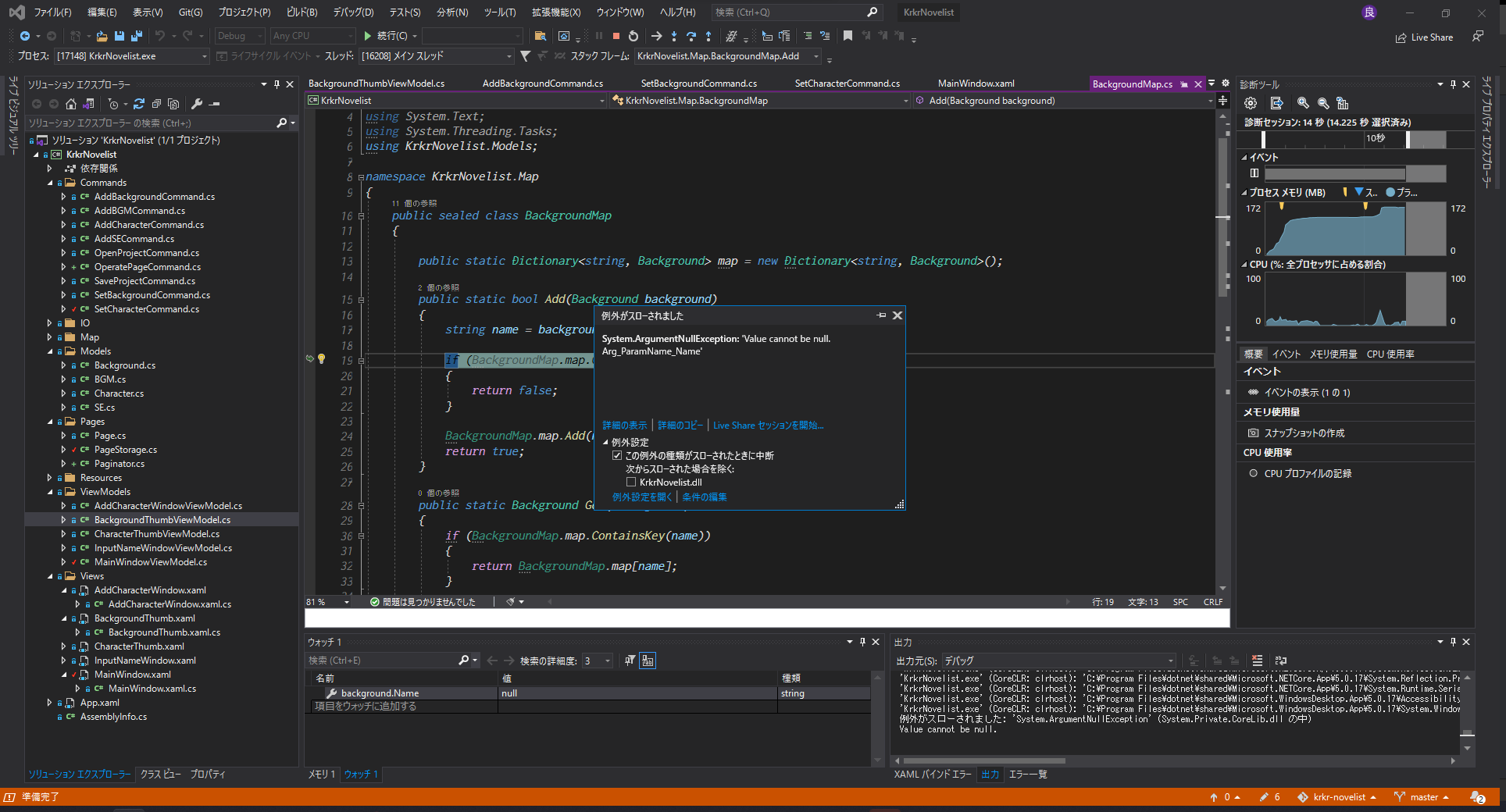Expand the Map folder in Solution Explorer
This screenshot has width=1506, height=812.
click(50, 337)
